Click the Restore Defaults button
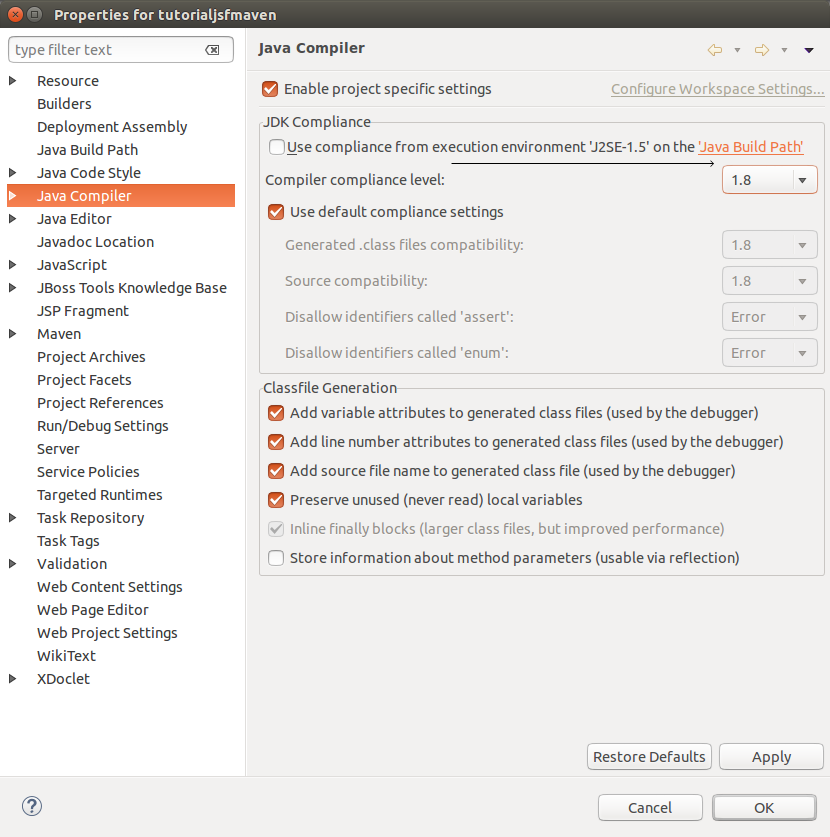The height and width of the screenshot is (837, 830). tap(649, 756)
